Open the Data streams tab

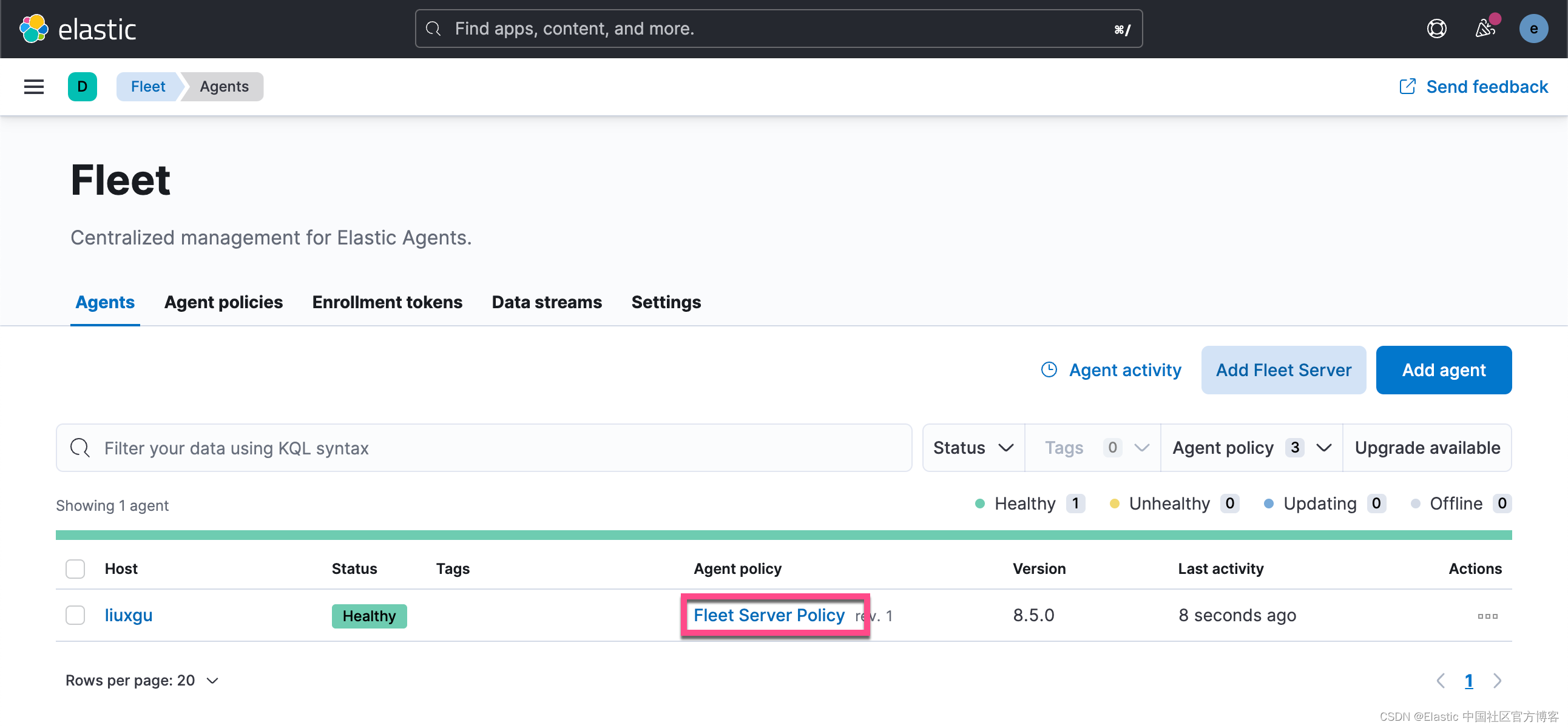pos(547,302)
